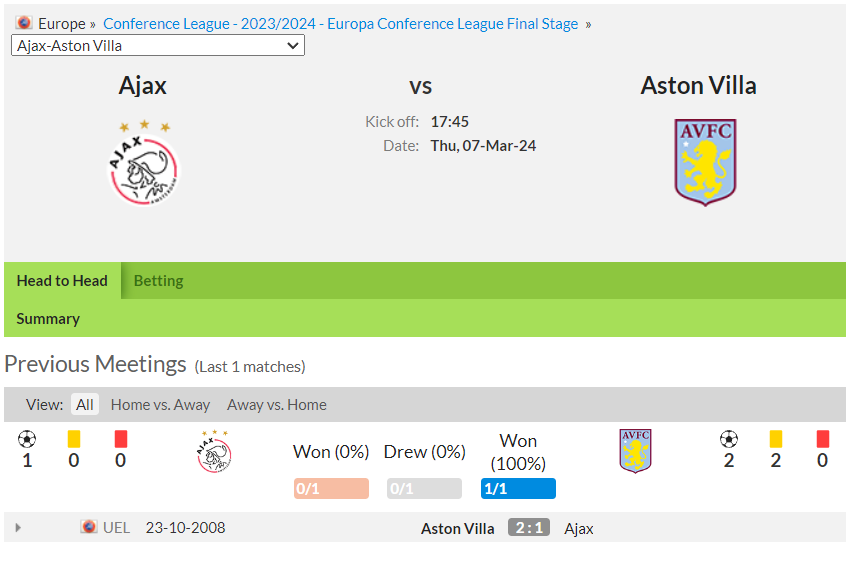Click the large Ajax club crest
Image resolution: width=848 pixels, height=572 pixels.
coord(144,163)
